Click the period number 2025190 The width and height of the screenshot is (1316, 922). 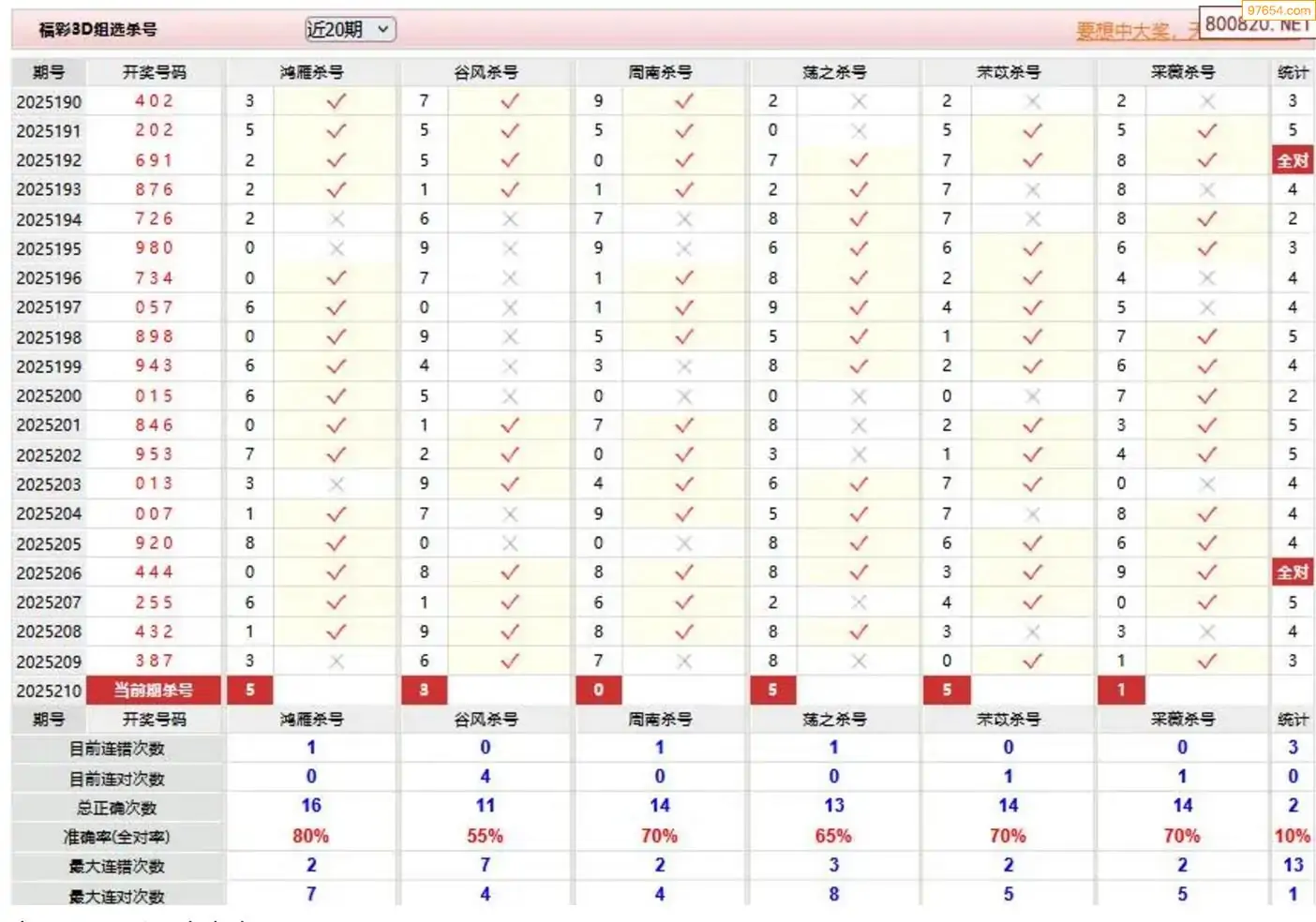point(49,102)
